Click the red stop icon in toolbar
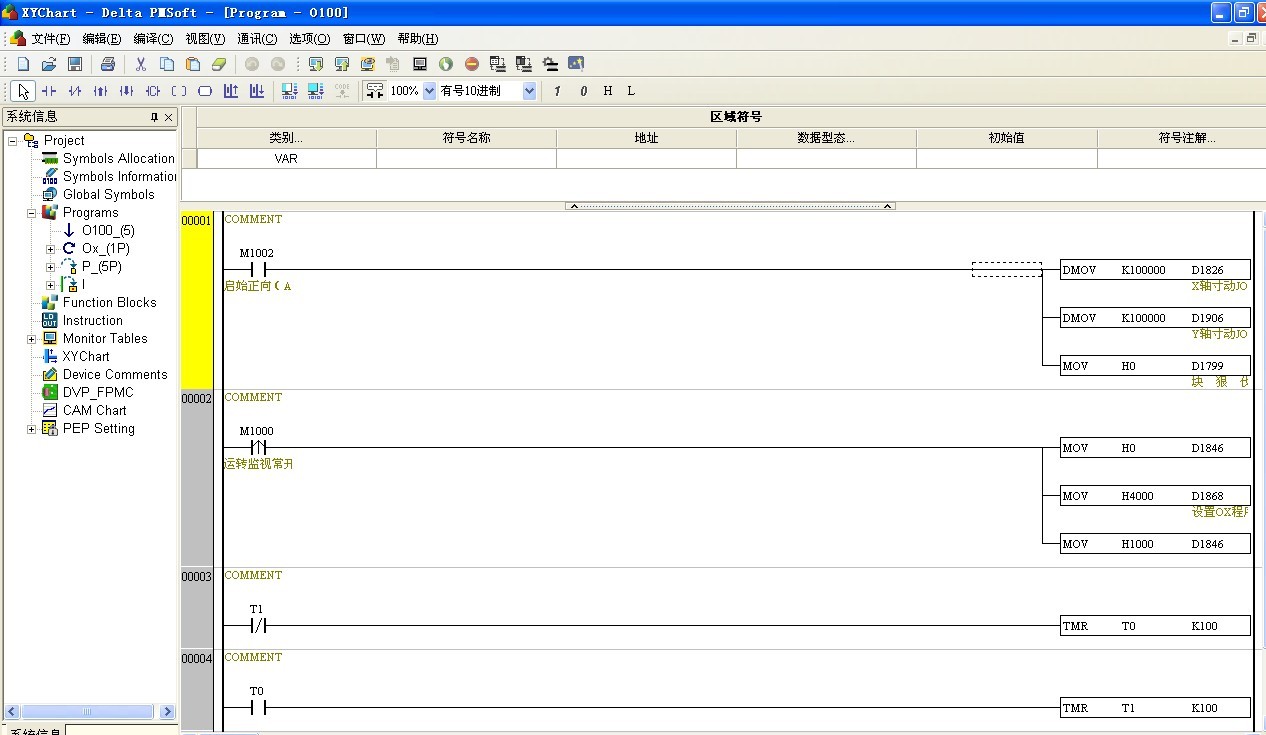The width and height of the screenshot is (1266, 735). (472, 64)
